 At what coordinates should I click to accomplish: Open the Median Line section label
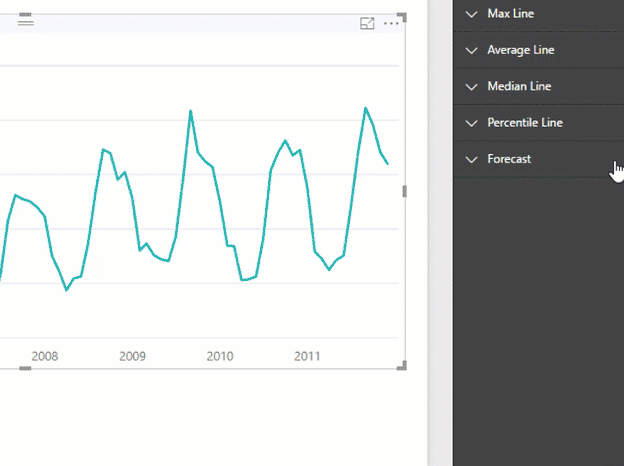point(519,86)
